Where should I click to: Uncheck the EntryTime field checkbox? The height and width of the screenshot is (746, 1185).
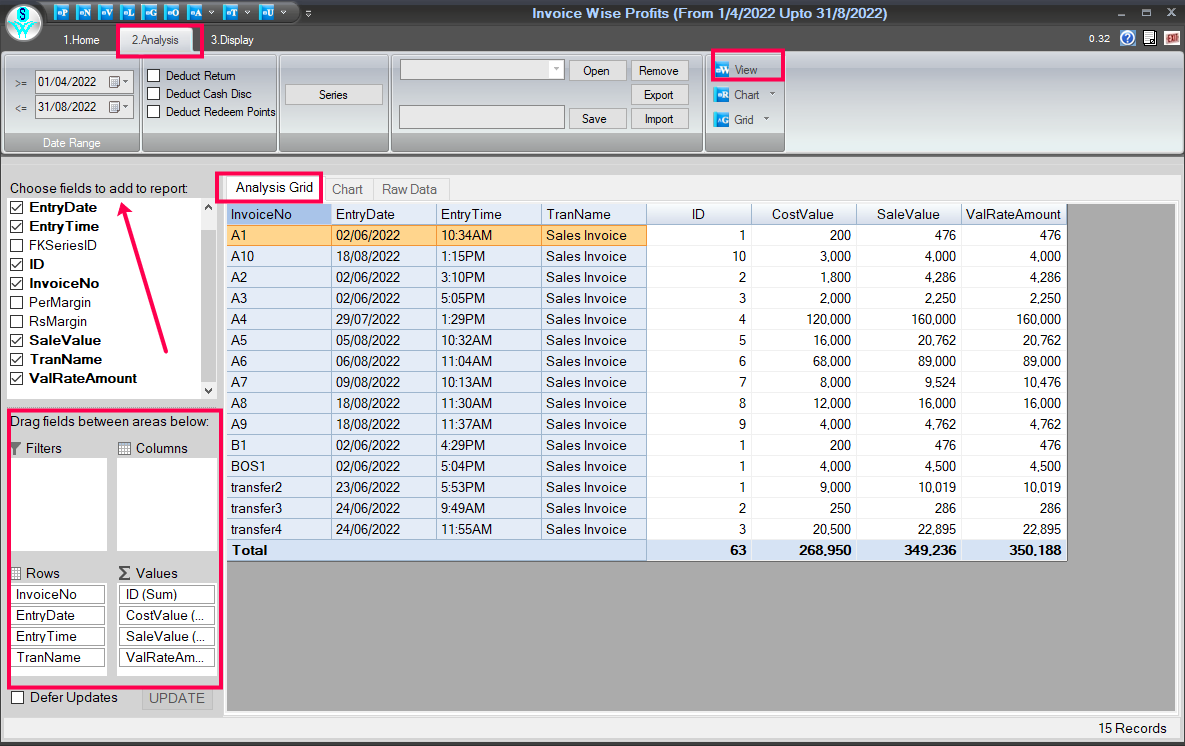tap(17, 226)
